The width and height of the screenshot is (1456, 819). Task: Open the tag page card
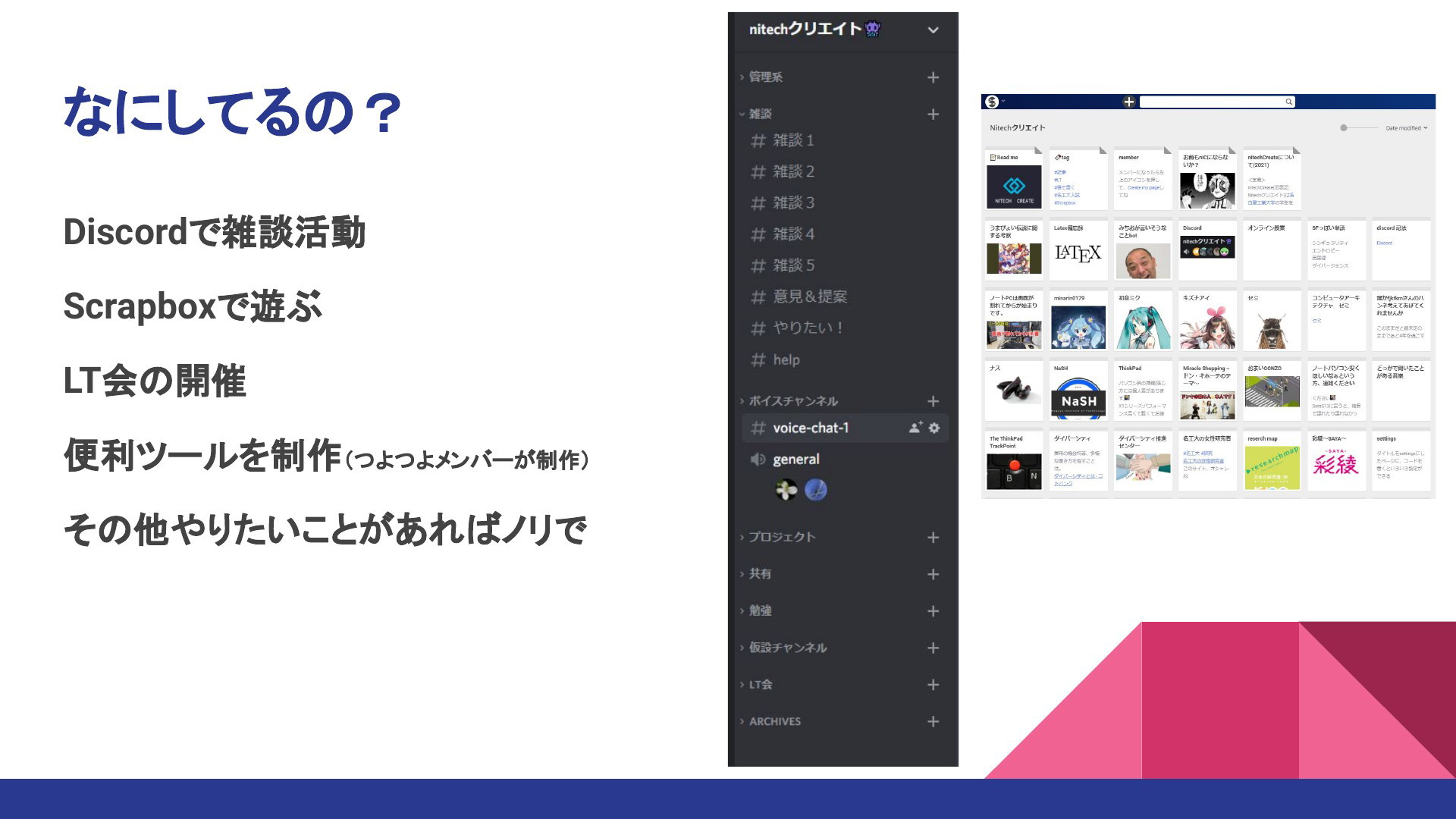[x=1078, y=180]
